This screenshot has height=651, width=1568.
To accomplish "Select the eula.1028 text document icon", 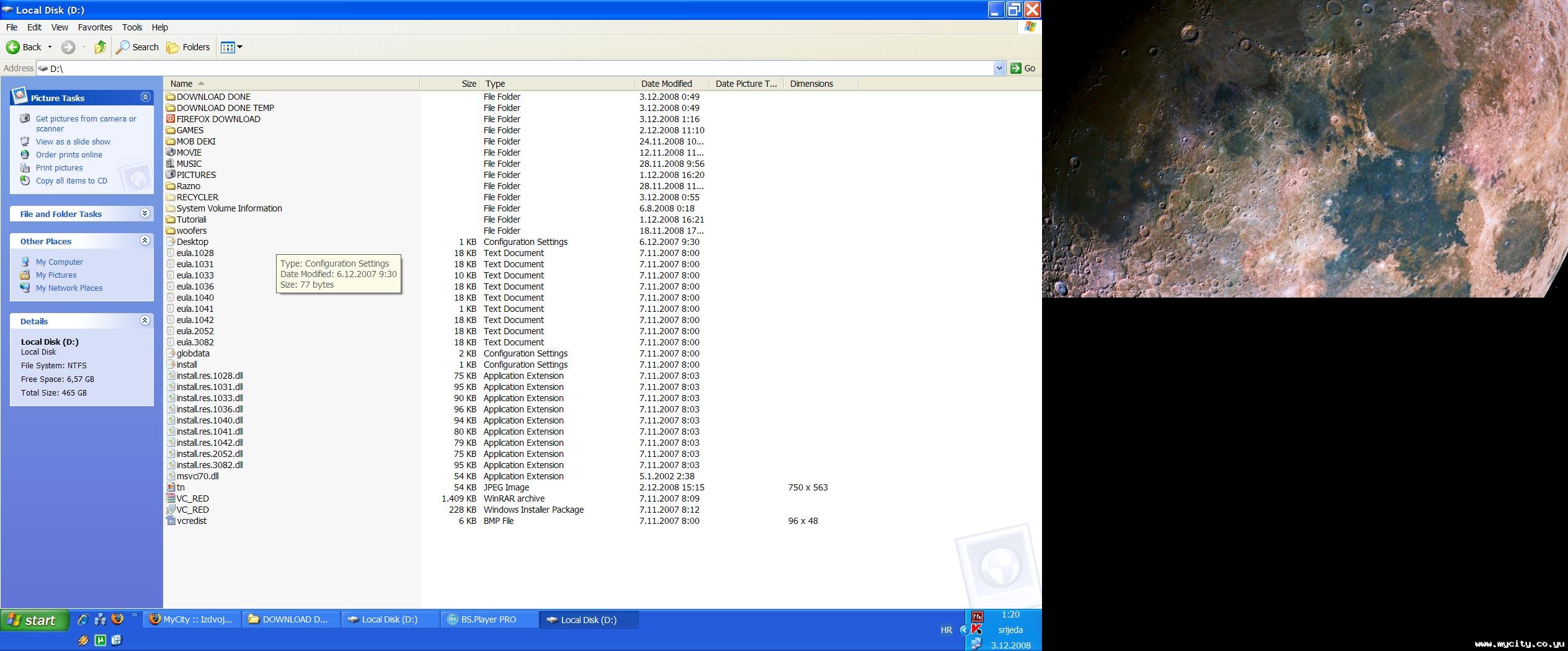I will [171, 253].
